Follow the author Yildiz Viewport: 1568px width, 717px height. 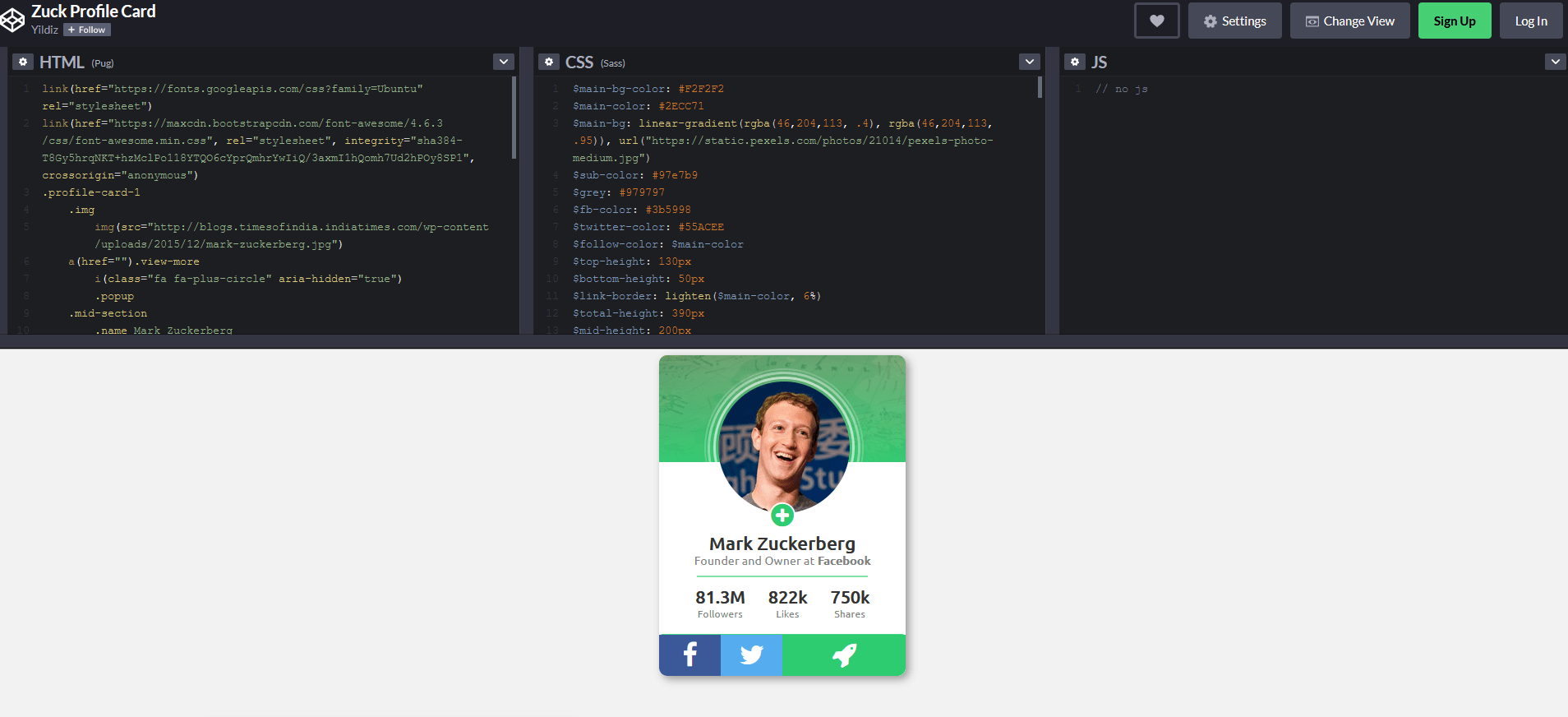[x=87, y=30]
